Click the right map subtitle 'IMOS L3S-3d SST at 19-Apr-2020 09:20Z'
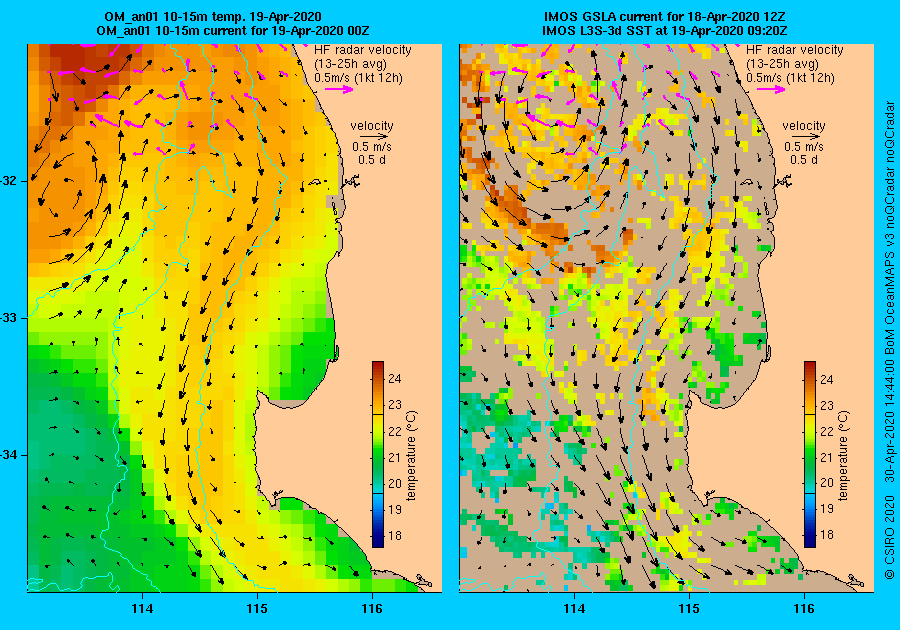Image resolution: width=900 pixels, height=630 pixels. 665,30
